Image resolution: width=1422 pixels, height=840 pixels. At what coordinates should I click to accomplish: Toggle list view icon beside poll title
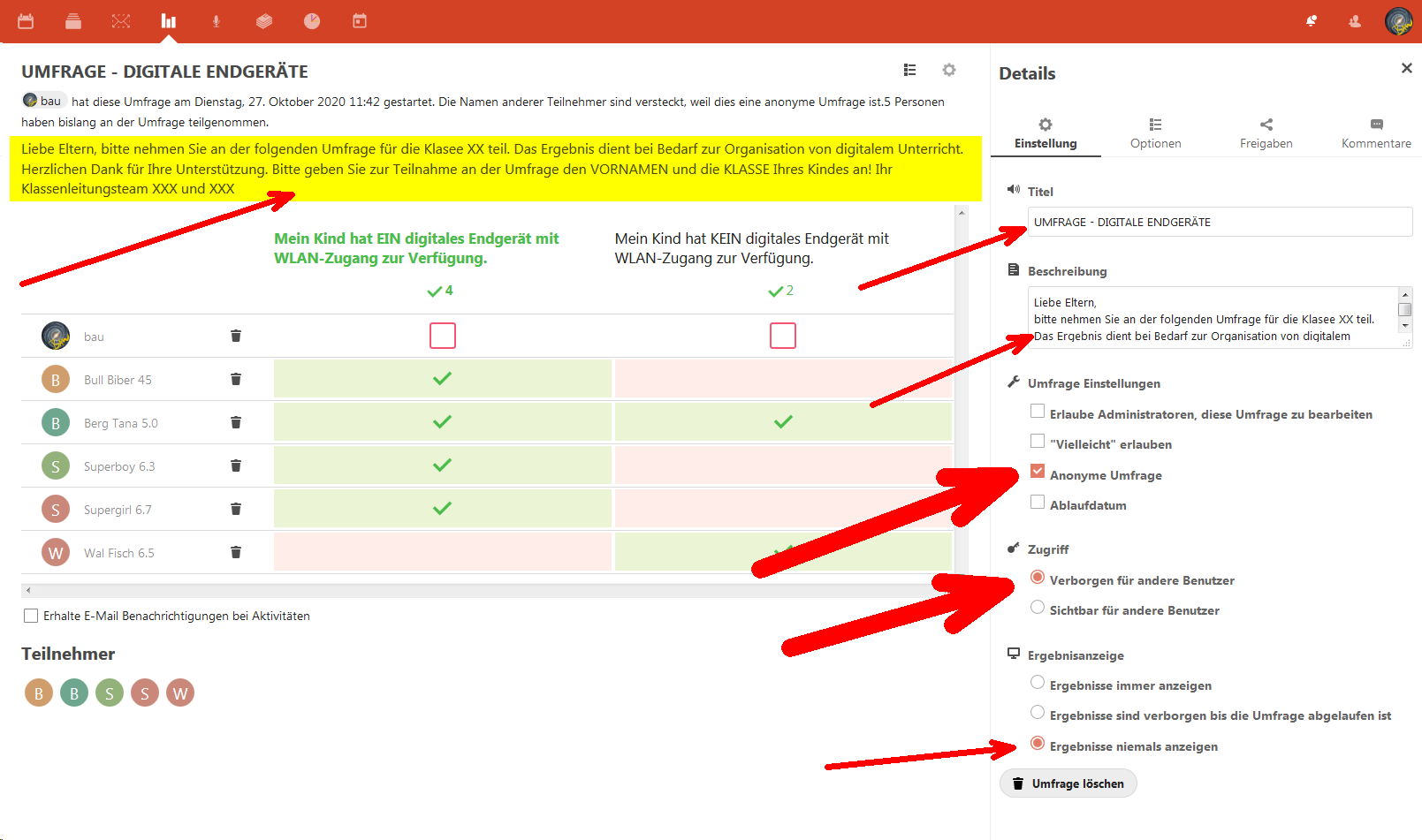(909, 70)
